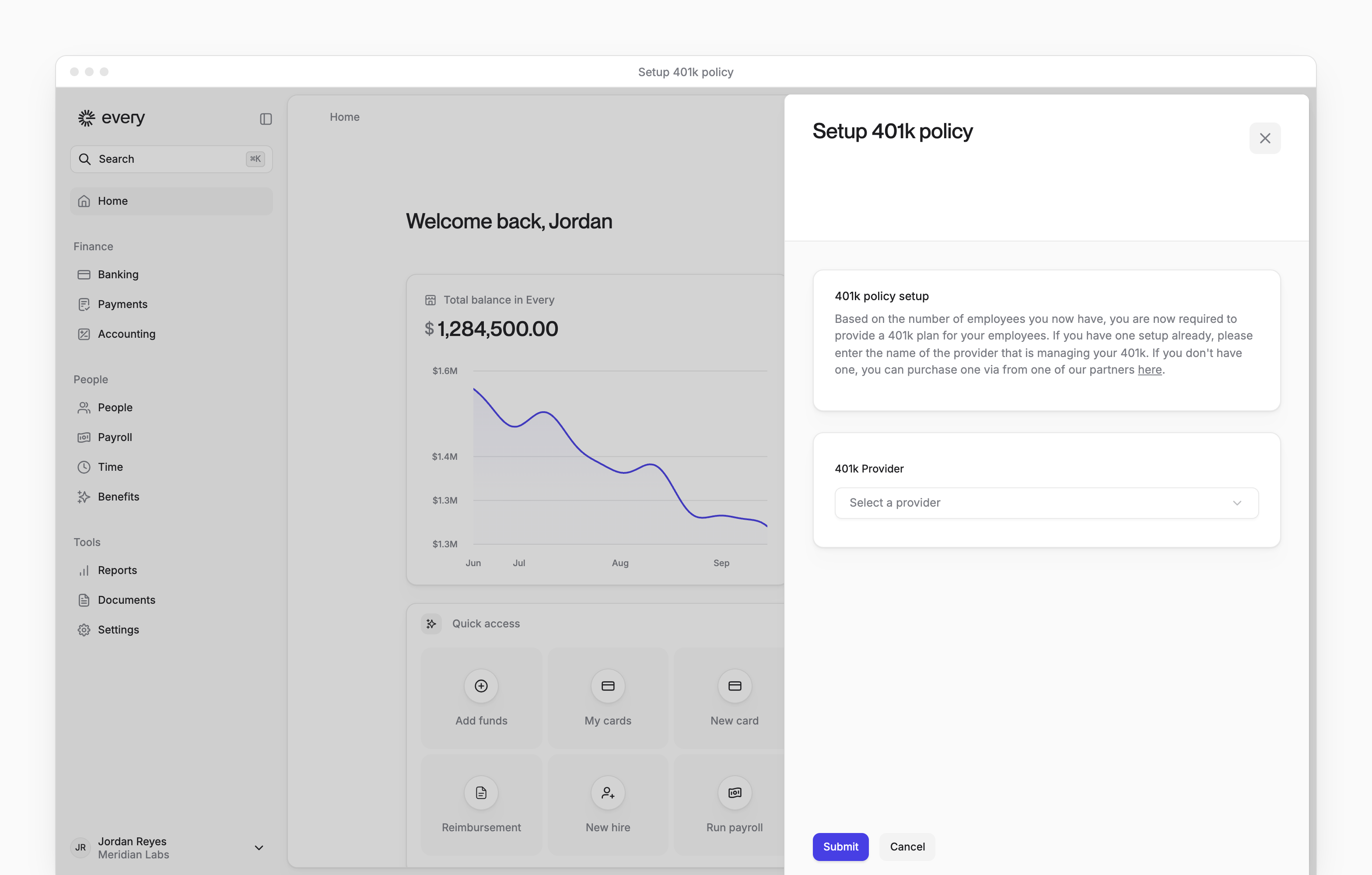Image resolution: width=1372 pixels, height=875 pixels.
Task: Click the New card label
Action: tap(735, 721)
